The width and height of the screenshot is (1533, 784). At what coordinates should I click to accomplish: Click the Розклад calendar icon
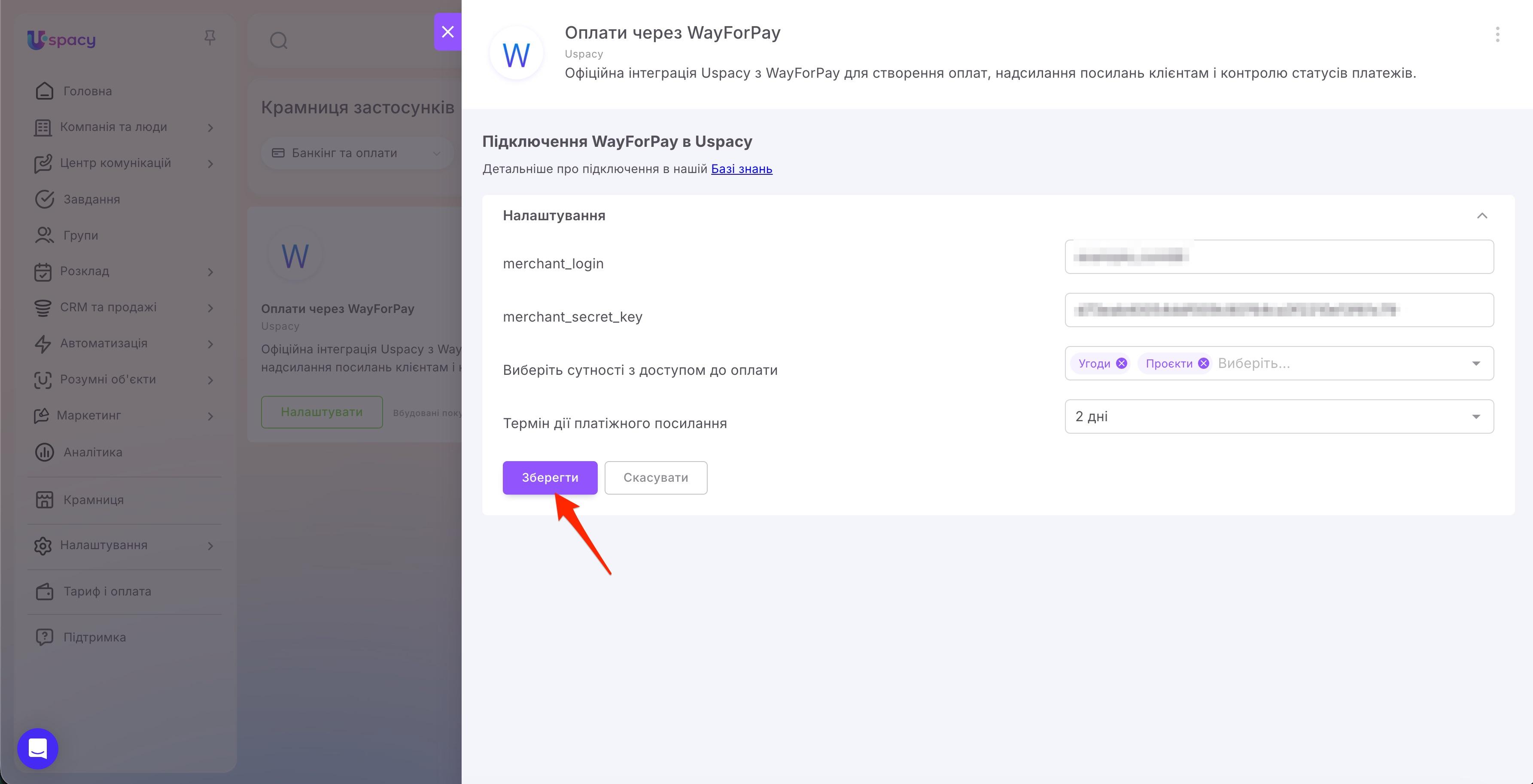(43, 272)
